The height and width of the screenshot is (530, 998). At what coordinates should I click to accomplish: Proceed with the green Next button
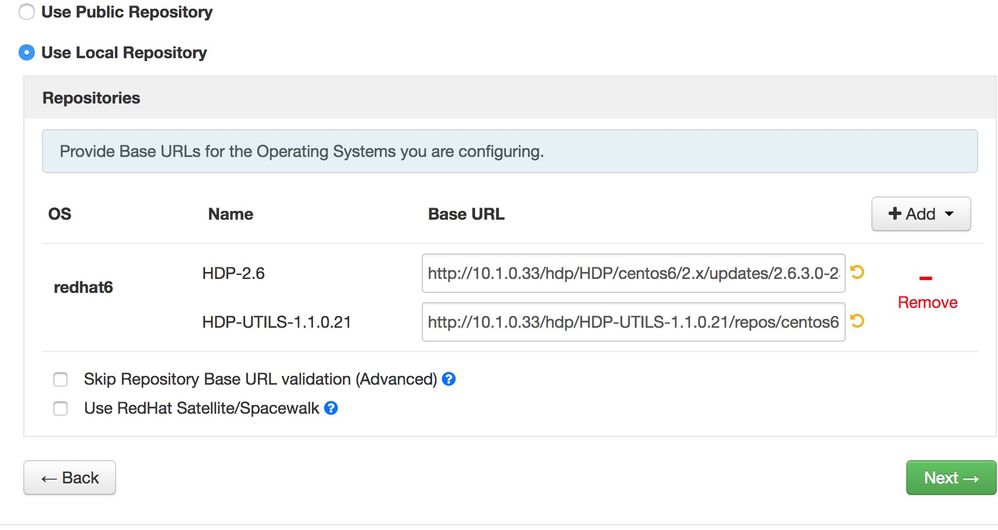(951, 478)
